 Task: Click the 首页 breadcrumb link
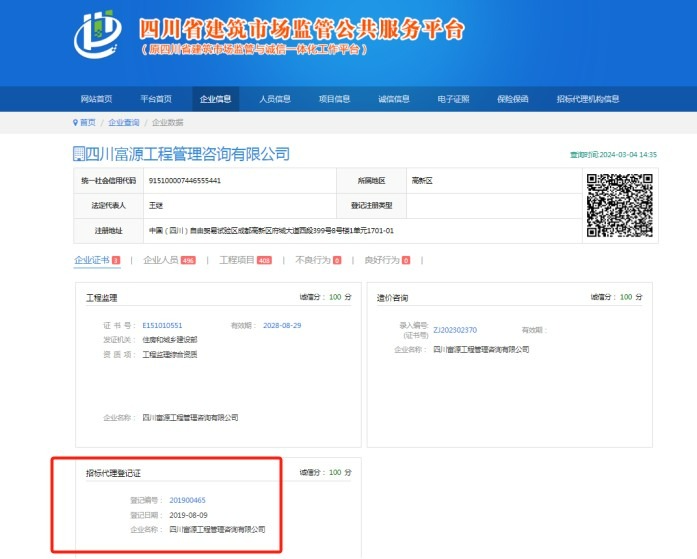click(88, 122)
